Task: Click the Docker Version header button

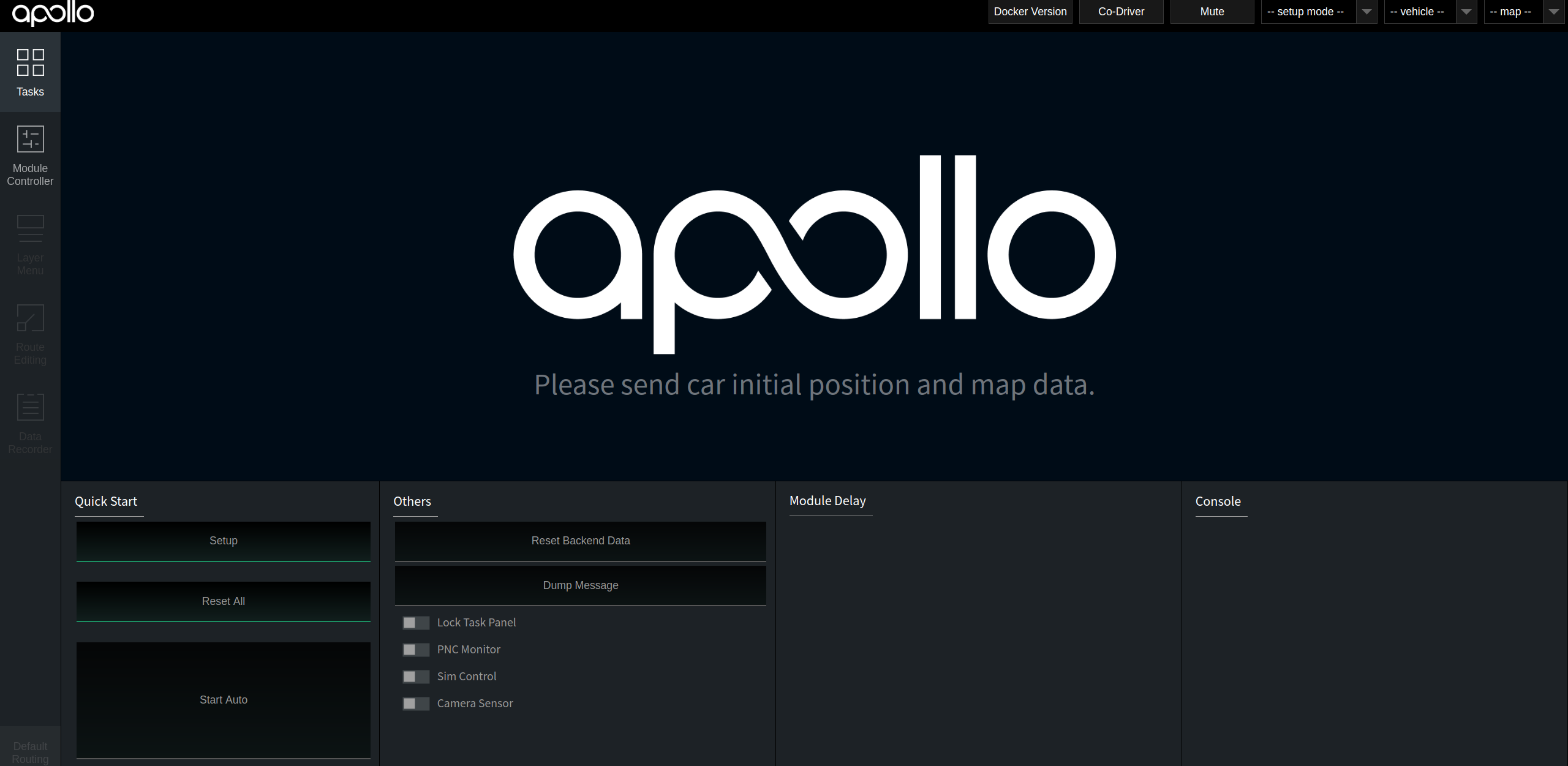Action: click(1030, 12)
